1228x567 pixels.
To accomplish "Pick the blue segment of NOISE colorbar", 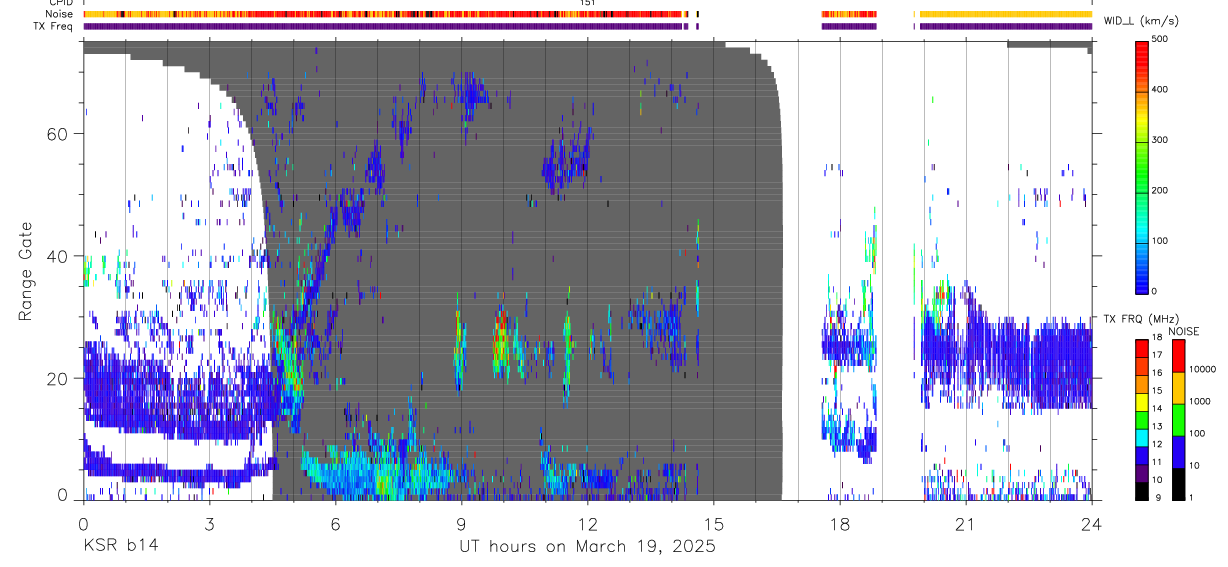I will [1178, 452].
